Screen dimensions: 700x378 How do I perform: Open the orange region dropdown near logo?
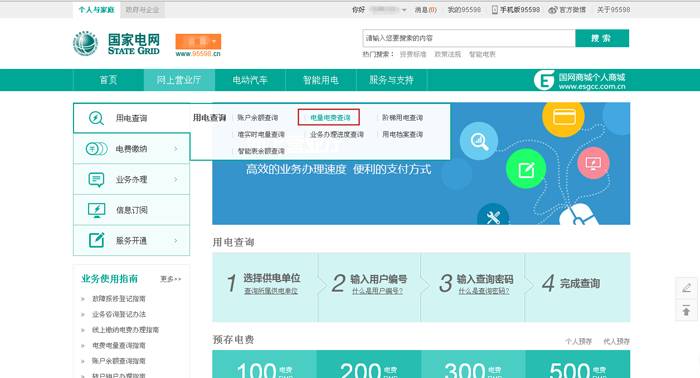point(198,42)
